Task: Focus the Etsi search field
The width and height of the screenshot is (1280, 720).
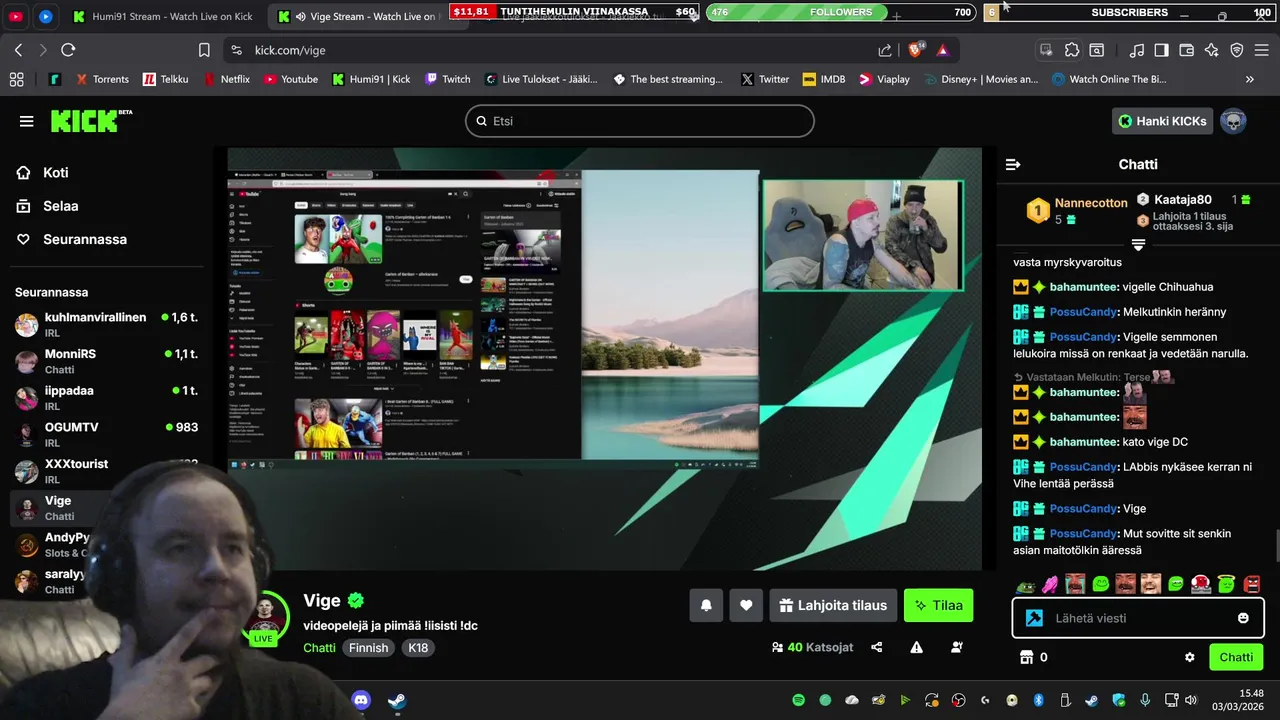Action: click(640, 121)
